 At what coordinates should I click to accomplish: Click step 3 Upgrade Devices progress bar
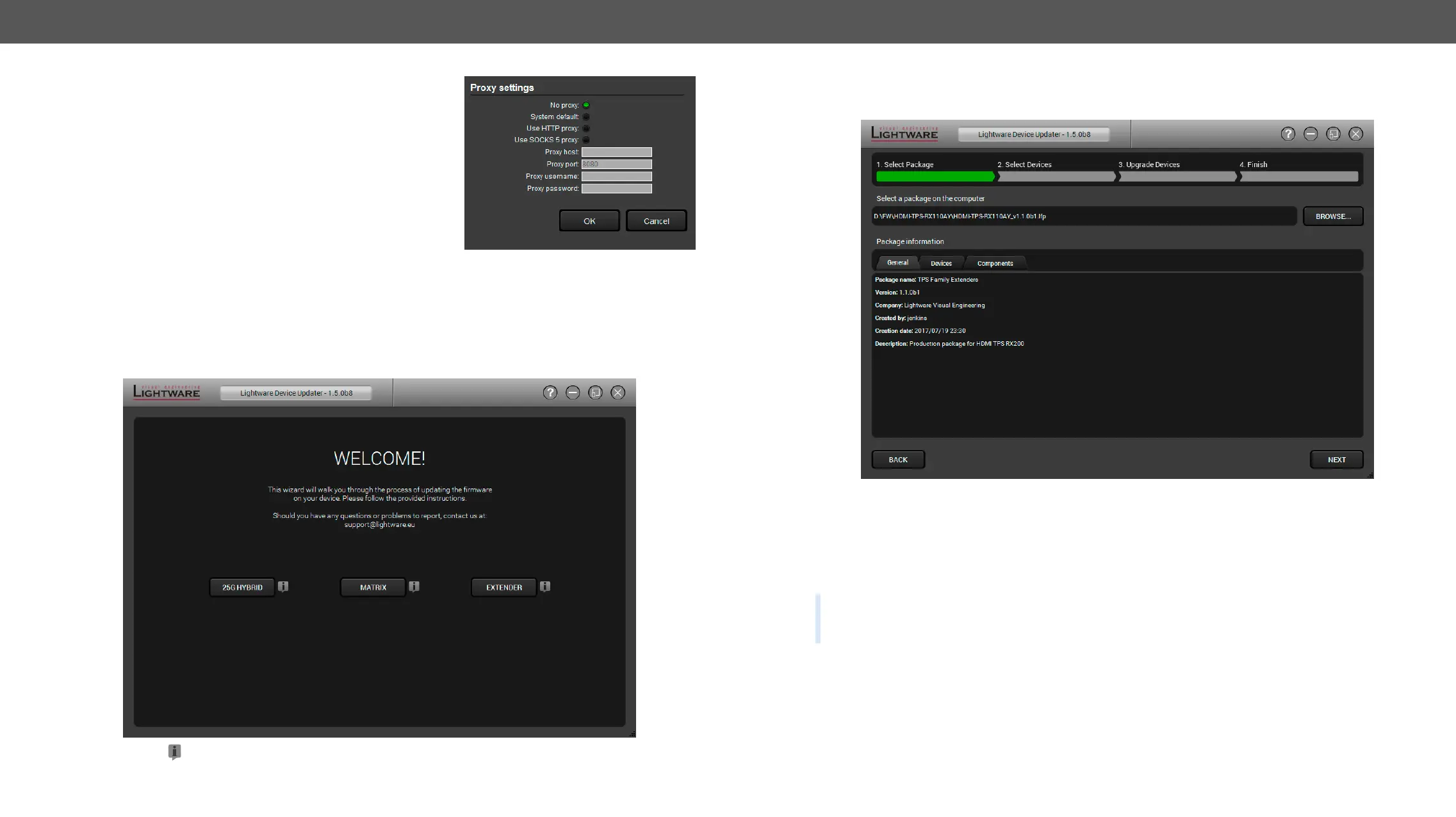tap(1177, 177)
